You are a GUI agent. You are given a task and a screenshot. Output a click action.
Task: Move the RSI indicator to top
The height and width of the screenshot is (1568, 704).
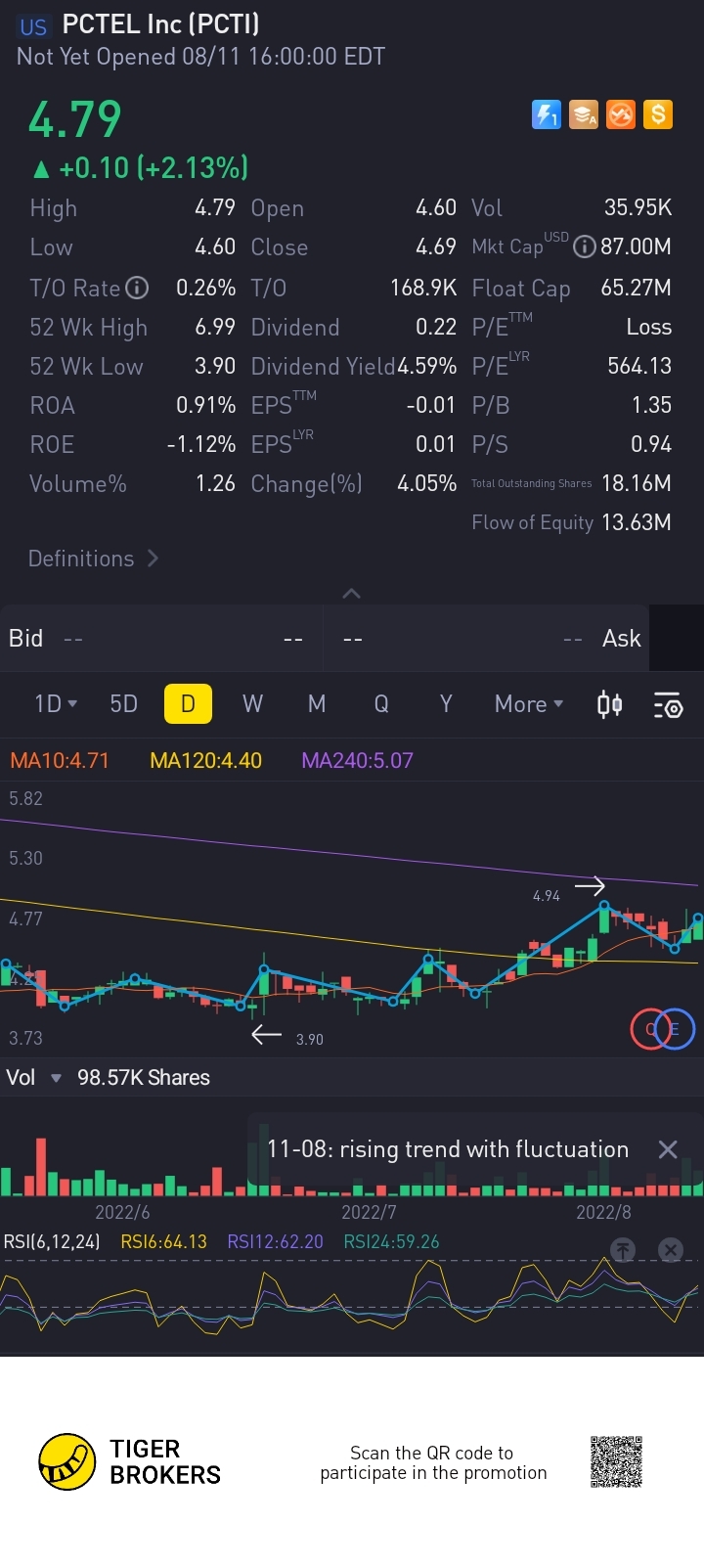coord(623,1249)
